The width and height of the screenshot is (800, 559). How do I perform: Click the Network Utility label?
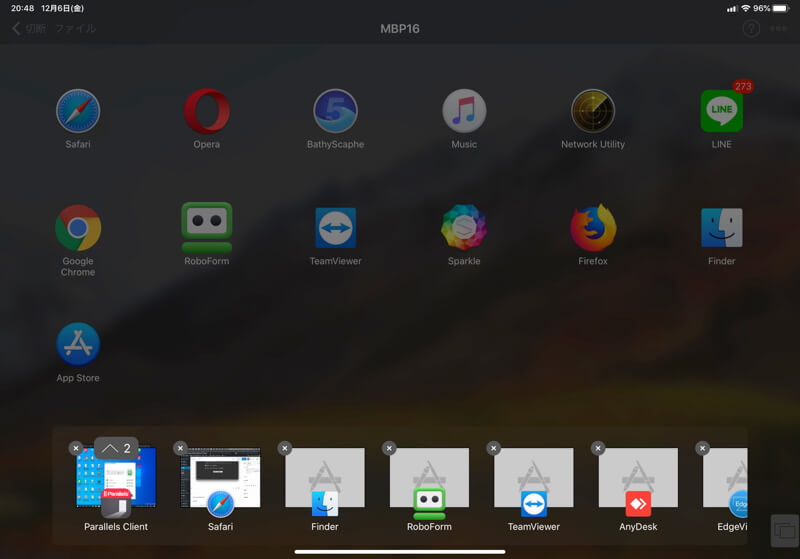(593, 144)
